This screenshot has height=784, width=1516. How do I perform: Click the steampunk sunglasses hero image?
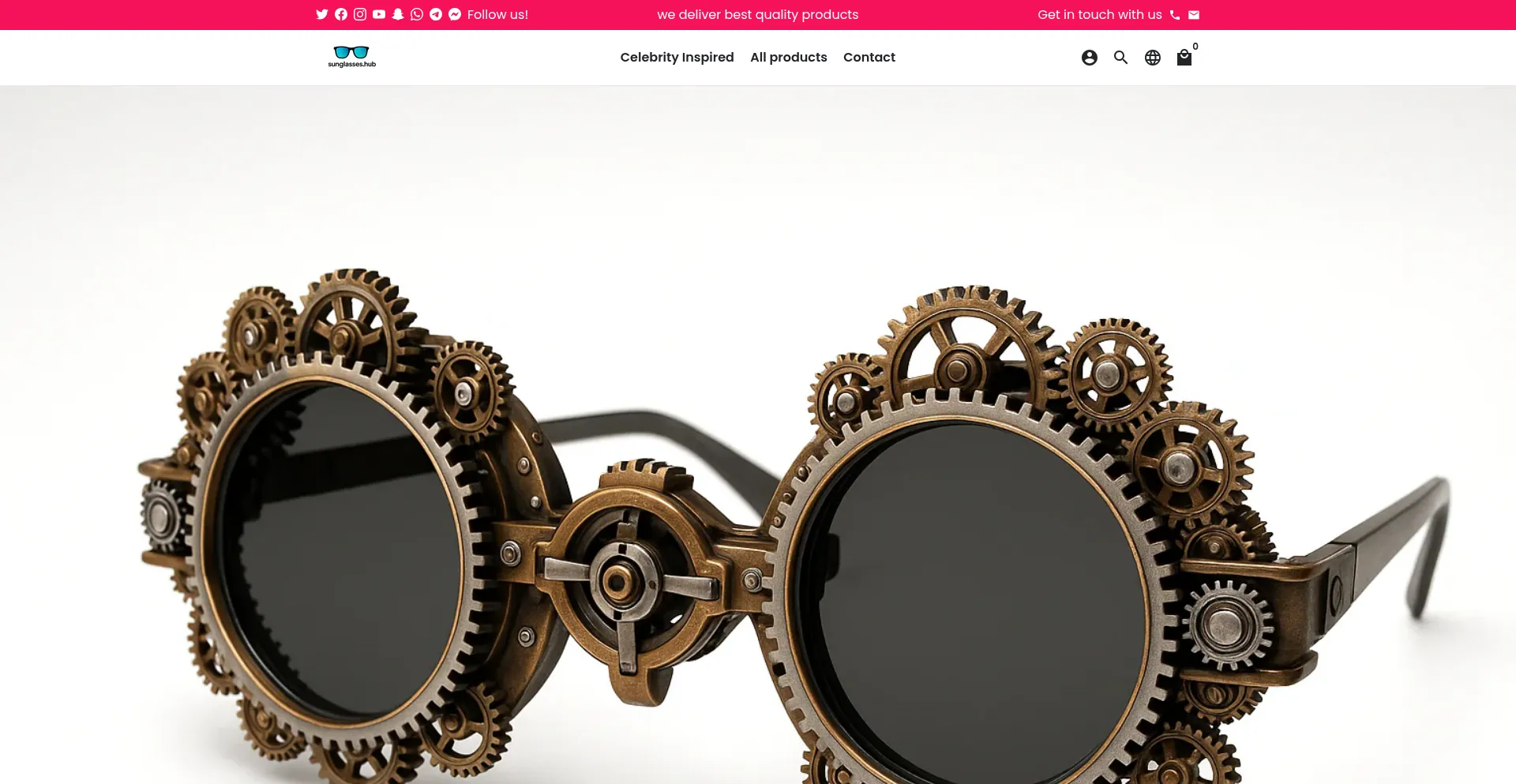(758, 435)
